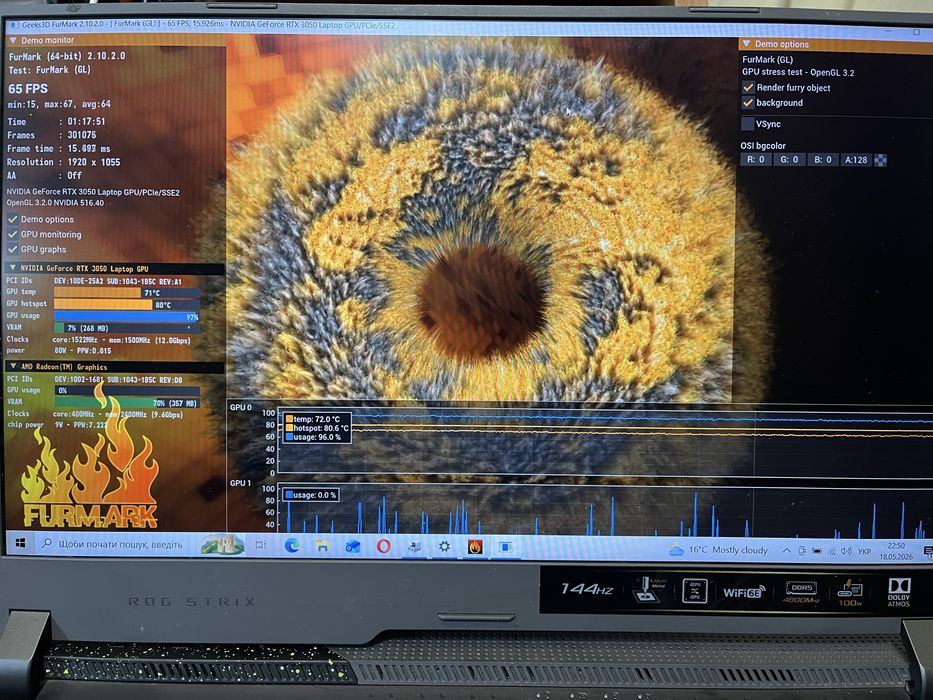This screenshot has width=933, height=700.
Task: Click the Windows Start button
Action: tap(20, 543)
